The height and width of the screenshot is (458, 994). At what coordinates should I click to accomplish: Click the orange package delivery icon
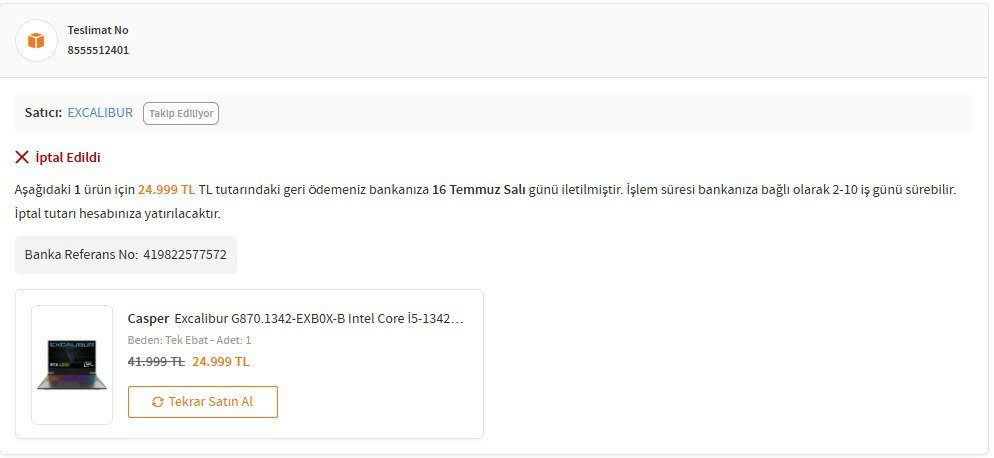pyautogui.click(x=36, y=40)
